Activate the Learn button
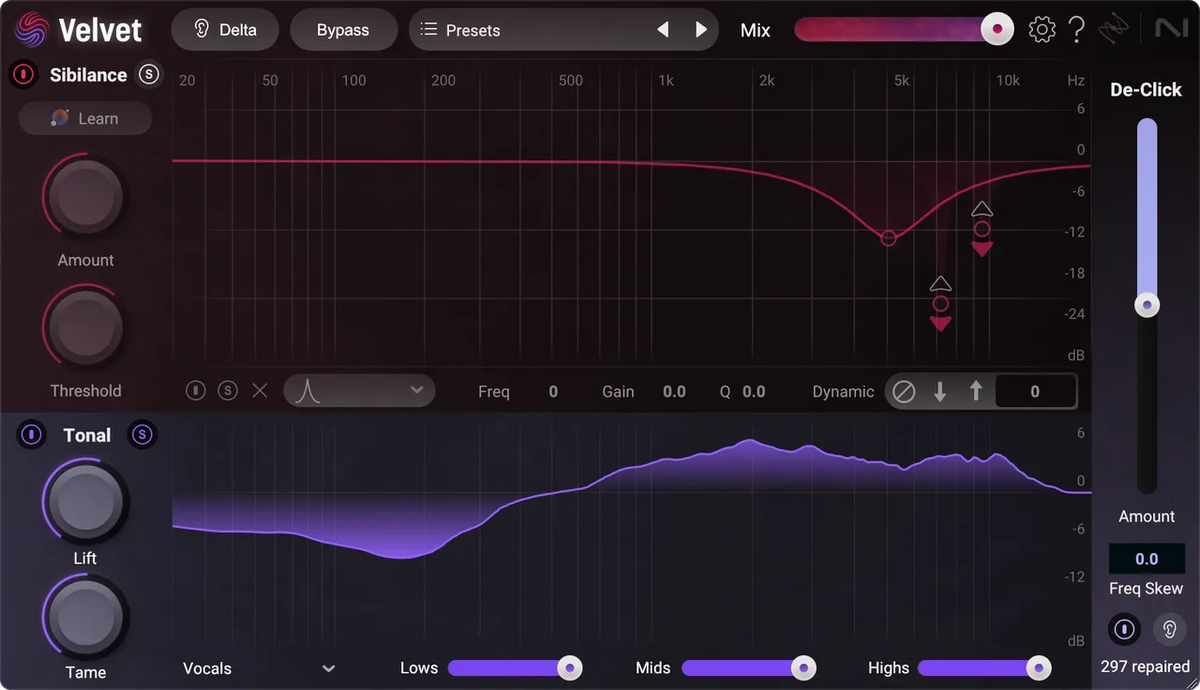1200x690 pixels. [x=85, y=118]
